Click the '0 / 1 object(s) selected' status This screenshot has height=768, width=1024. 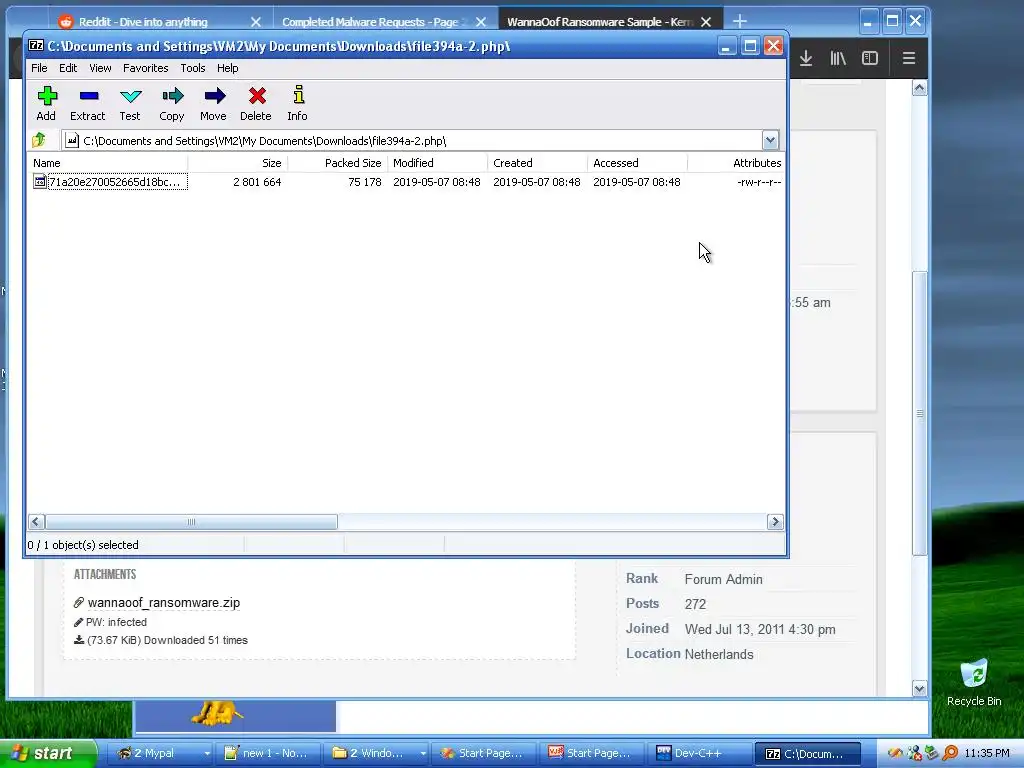[x=83, y=545]
